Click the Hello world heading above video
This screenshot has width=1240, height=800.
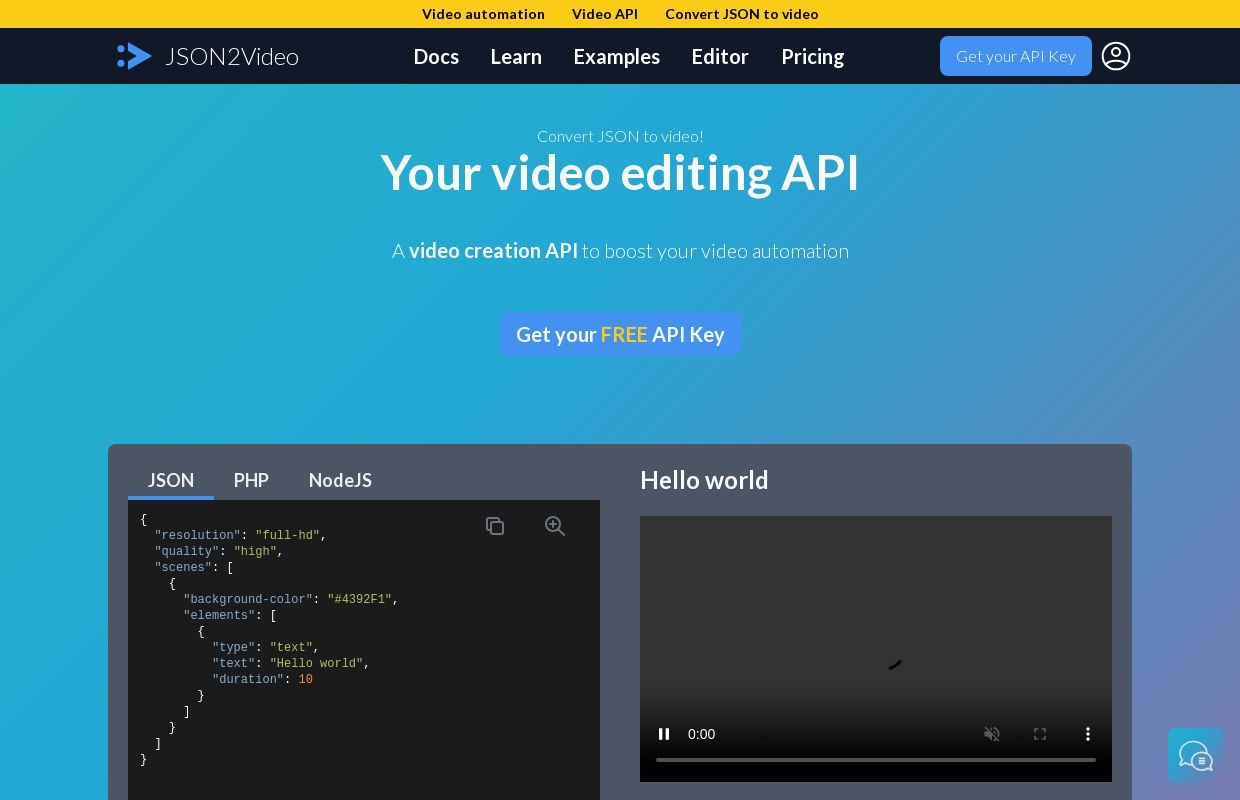704,480
